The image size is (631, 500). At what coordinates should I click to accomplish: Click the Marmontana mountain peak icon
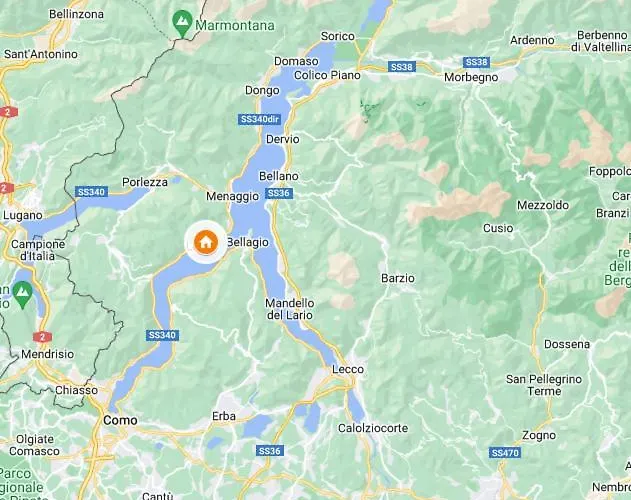(x=182, y=23)
